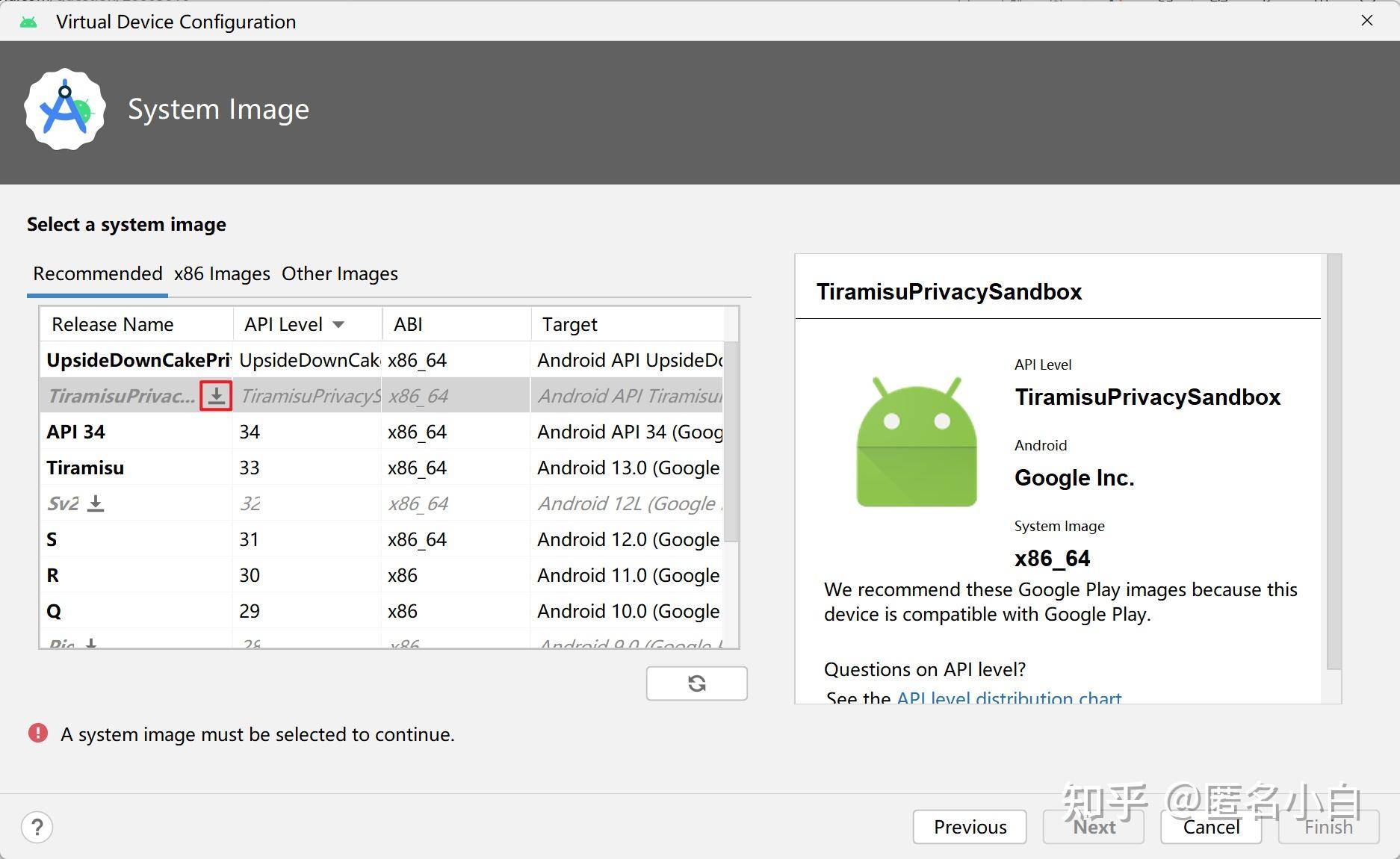Viewport: 1400px width, 859px height.
Task: Click the Android window title icon
Action: click(28, 22)
